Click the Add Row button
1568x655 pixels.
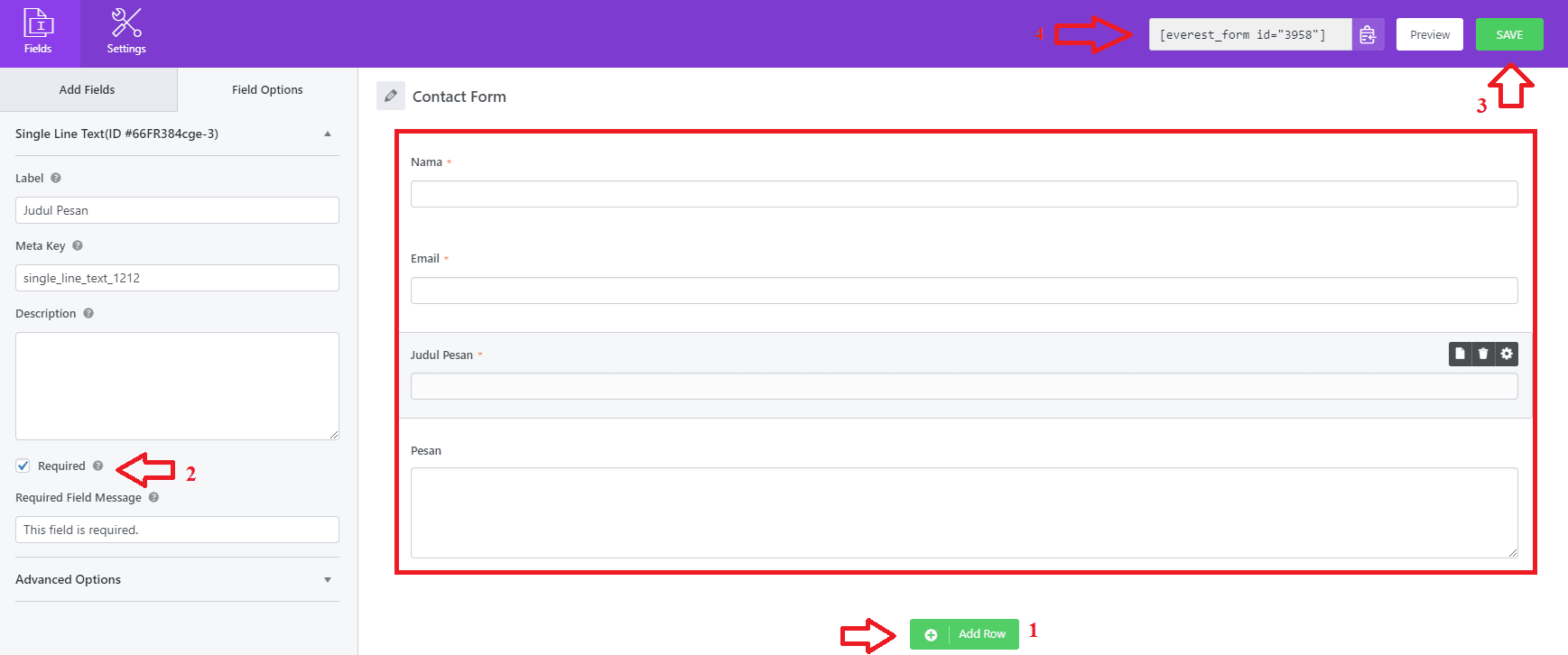tap(964, 633)
